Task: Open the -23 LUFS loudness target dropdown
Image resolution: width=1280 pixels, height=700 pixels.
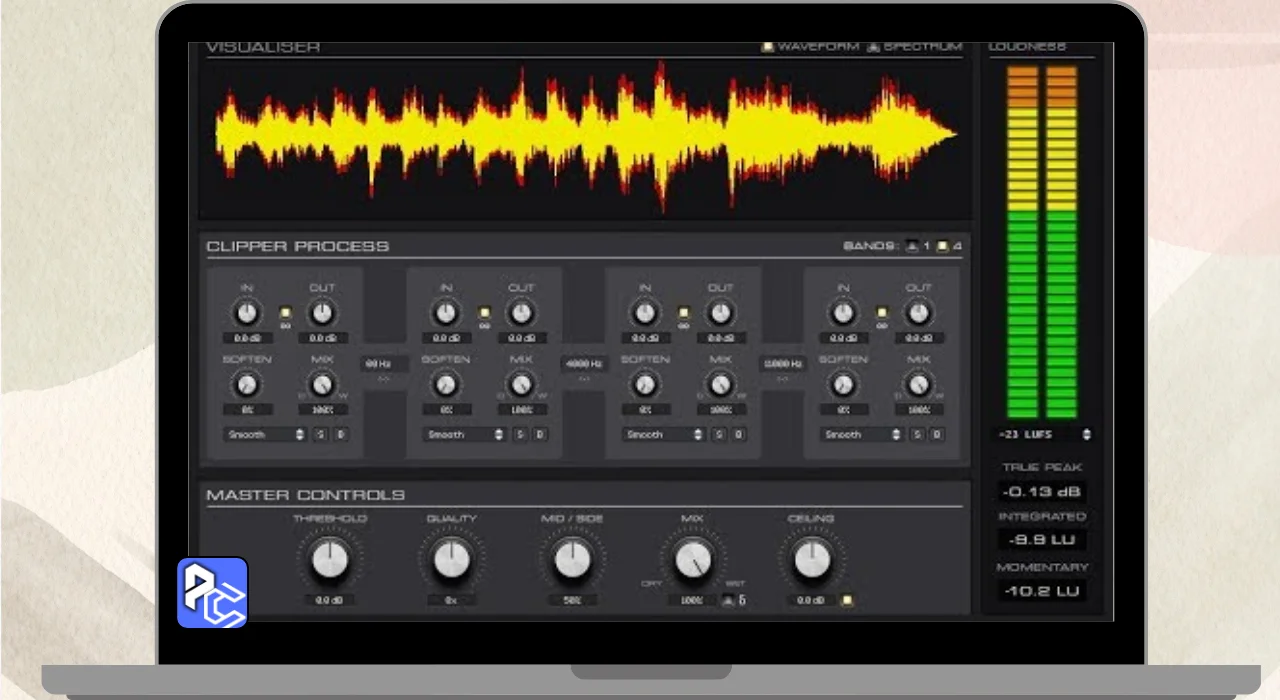Action: click(1043, 435)
